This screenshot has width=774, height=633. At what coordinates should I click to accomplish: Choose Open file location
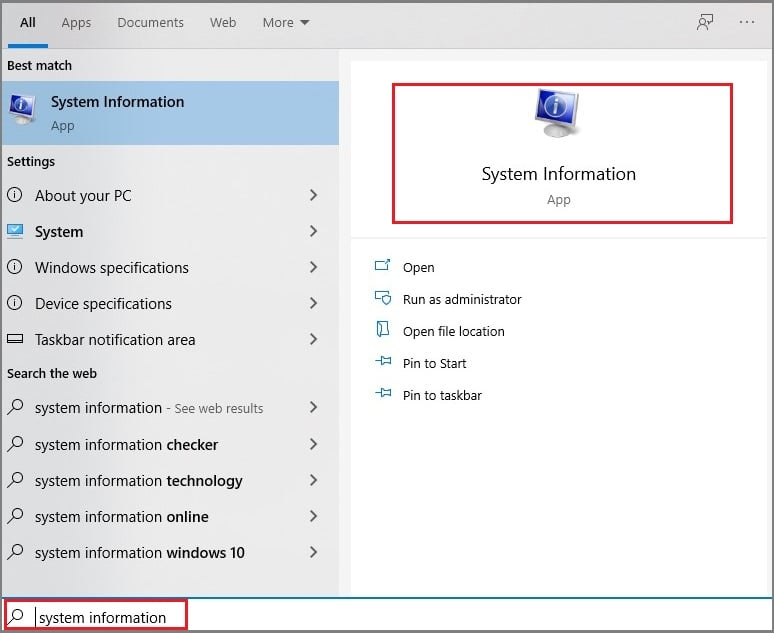(x=454, y=331)
